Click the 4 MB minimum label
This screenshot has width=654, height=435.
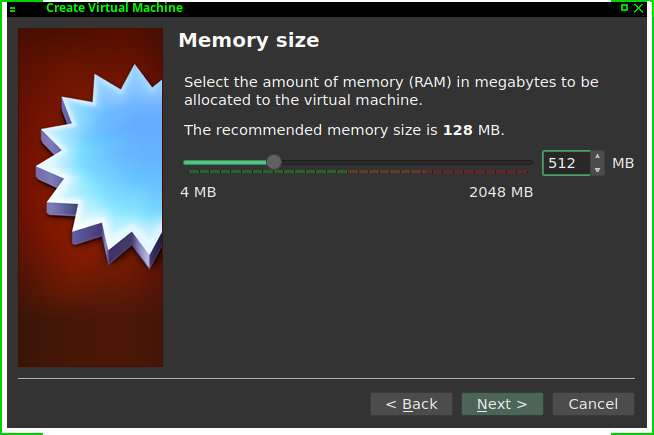198,192
